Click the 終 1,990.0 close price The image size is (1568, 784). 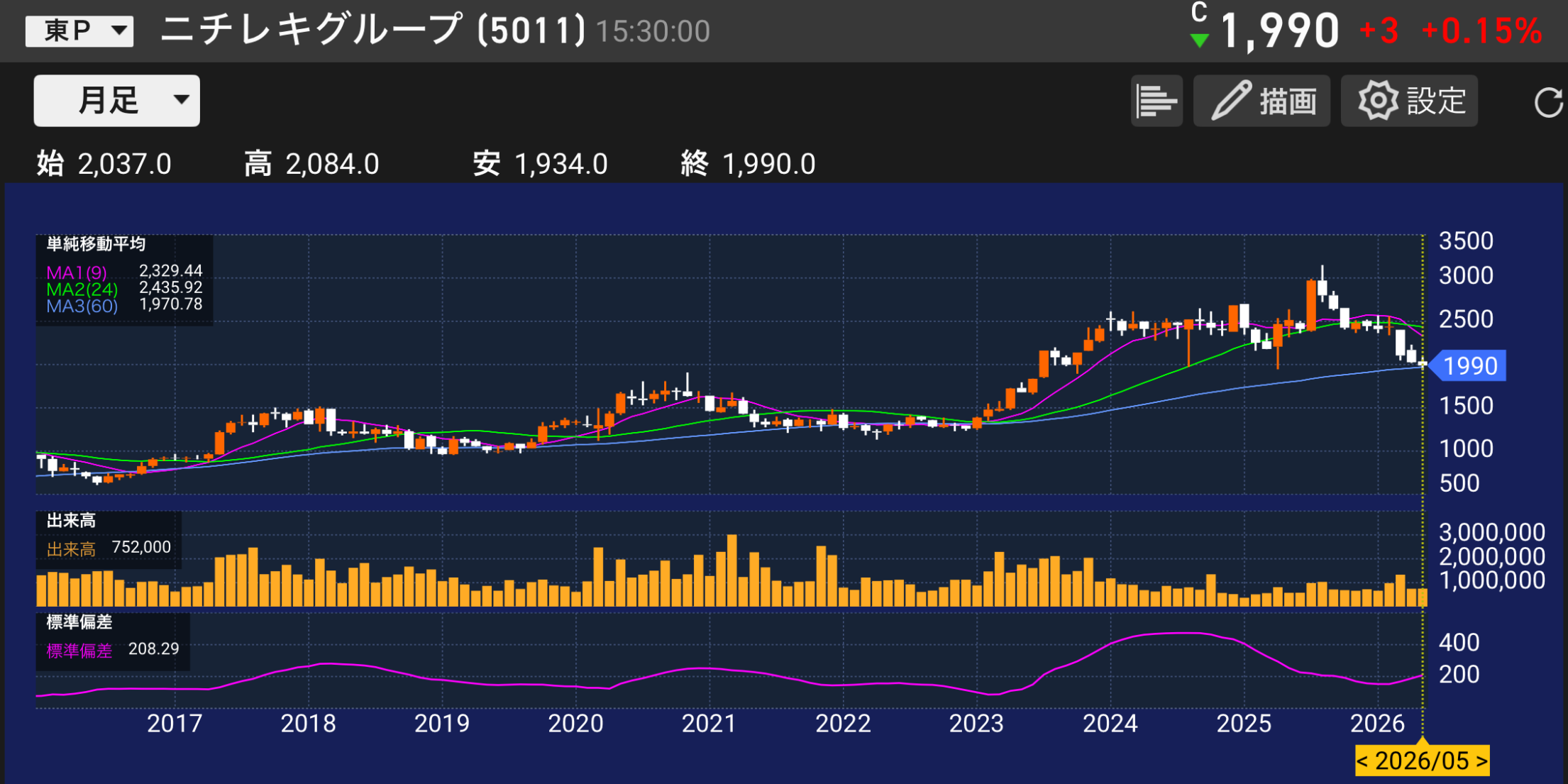pyautogui.click(x=748, y=164)
